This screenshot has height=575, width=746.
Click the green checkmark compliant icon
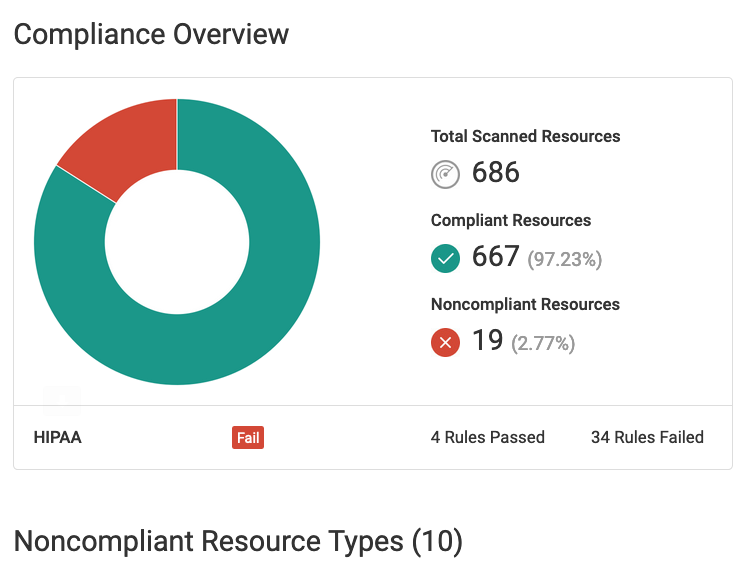(445, 258)
